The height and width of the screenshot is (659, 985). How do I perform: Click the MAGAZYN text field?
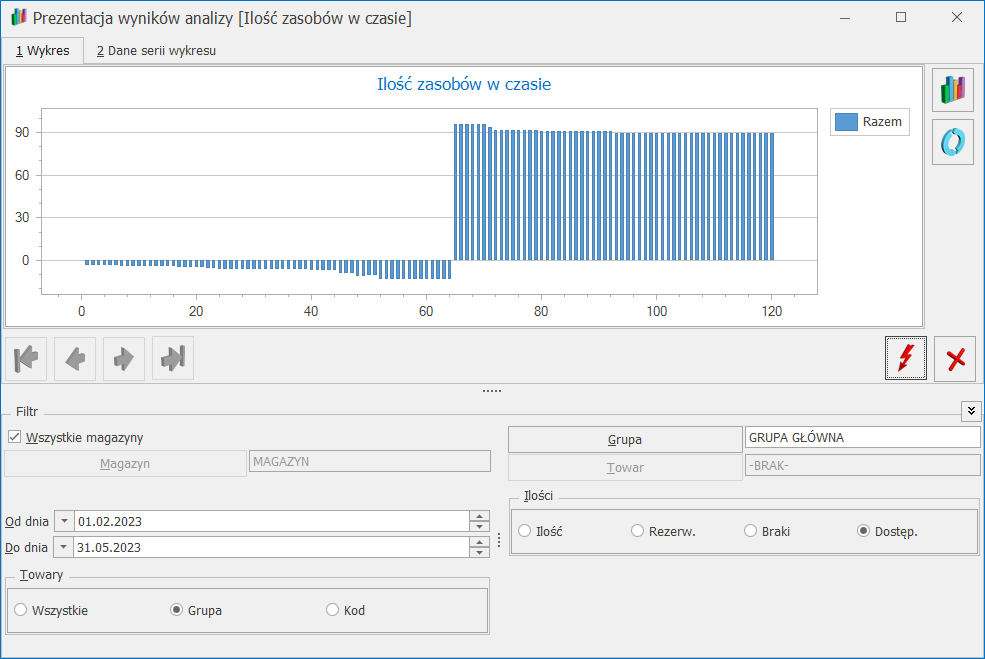(x=369, y=461)
